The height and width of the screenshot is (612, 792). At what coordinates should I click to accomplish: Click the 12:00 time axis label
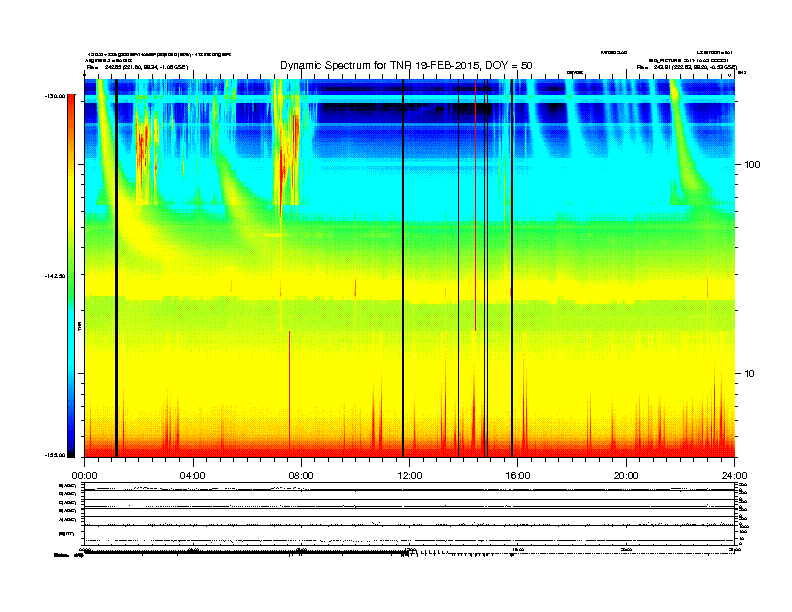tap(410, 476)
